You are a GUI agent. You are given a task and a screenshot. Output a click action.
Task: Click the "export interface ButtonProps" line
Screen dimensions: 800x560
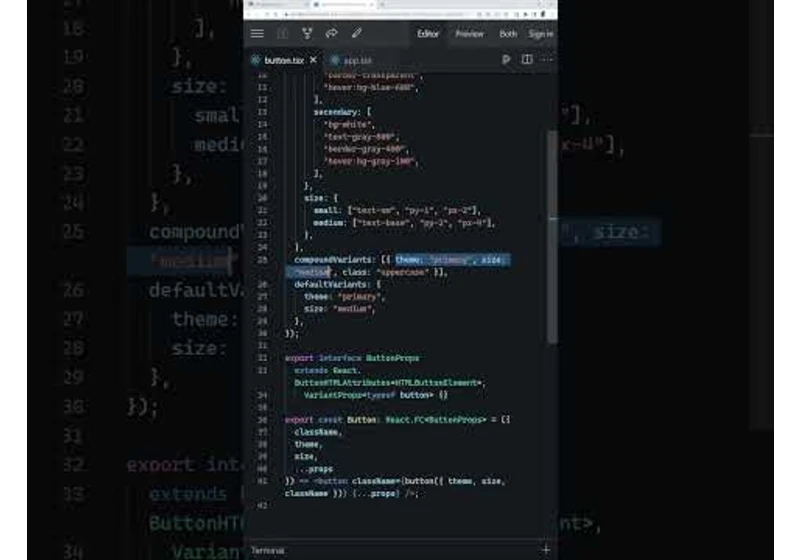point(352,358)
